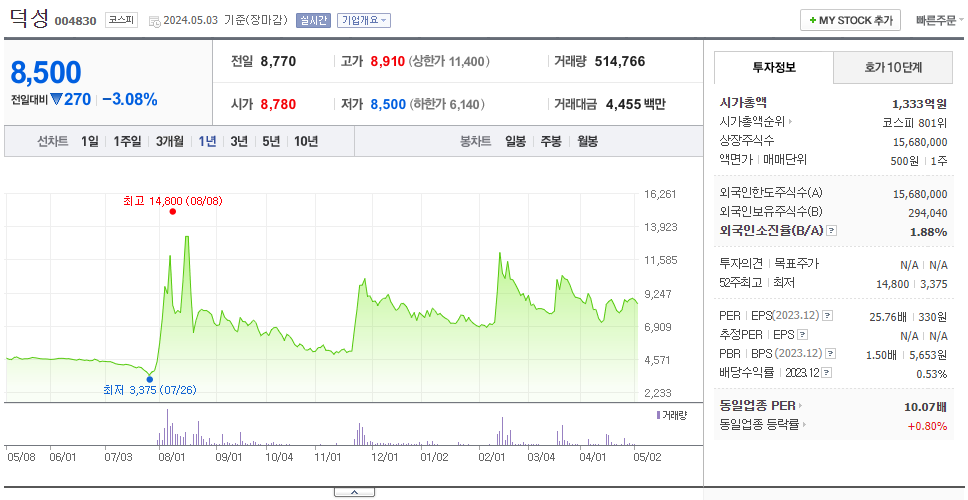Open the 동일업종 등락률 link
Screen dimensions: 968x500
(763, 425)
